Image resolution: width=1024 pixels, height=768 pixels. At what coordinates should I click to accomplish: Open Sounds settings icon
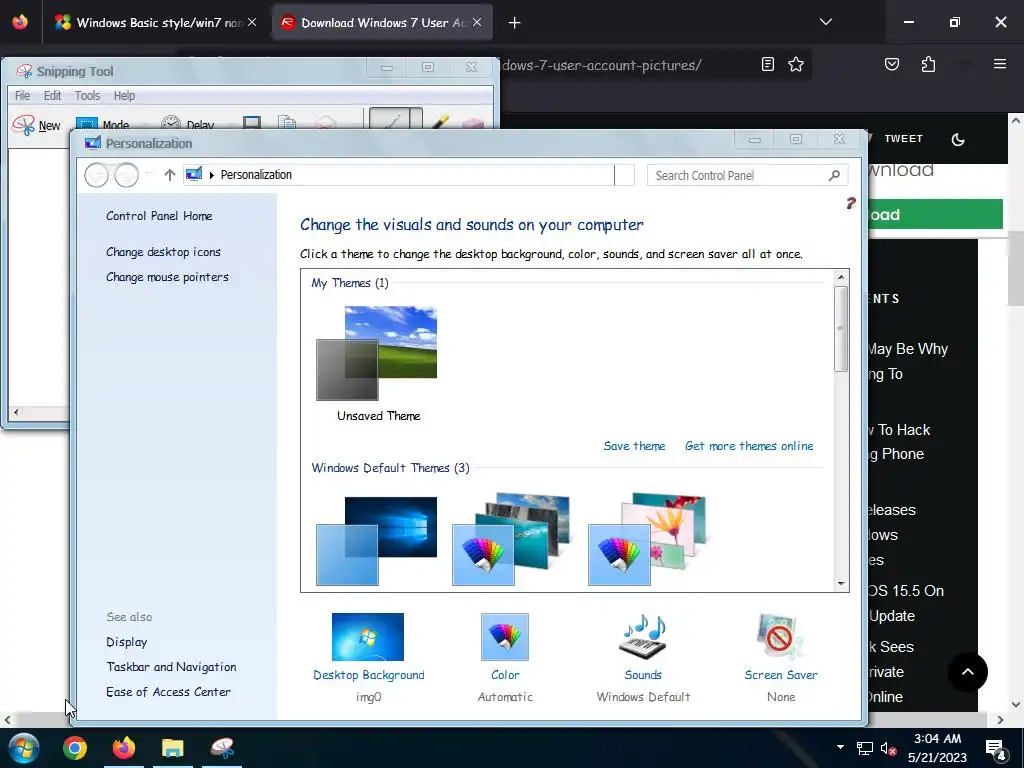[643, 637]
